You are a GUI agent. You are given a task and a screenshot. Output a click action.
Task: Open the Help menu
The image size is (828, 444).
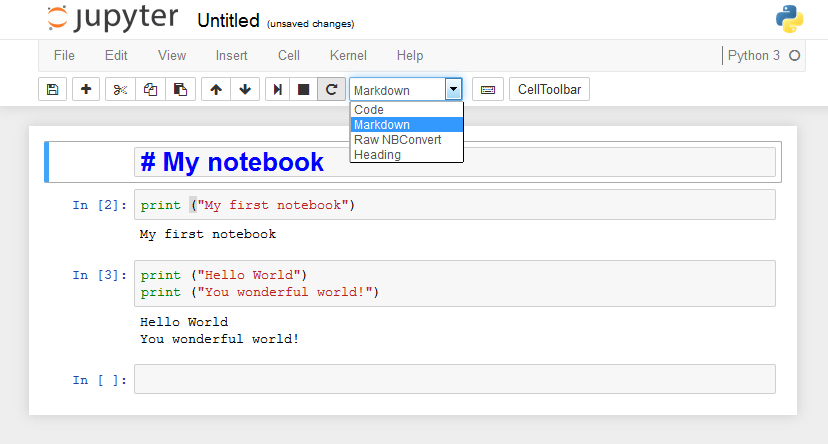410,55
